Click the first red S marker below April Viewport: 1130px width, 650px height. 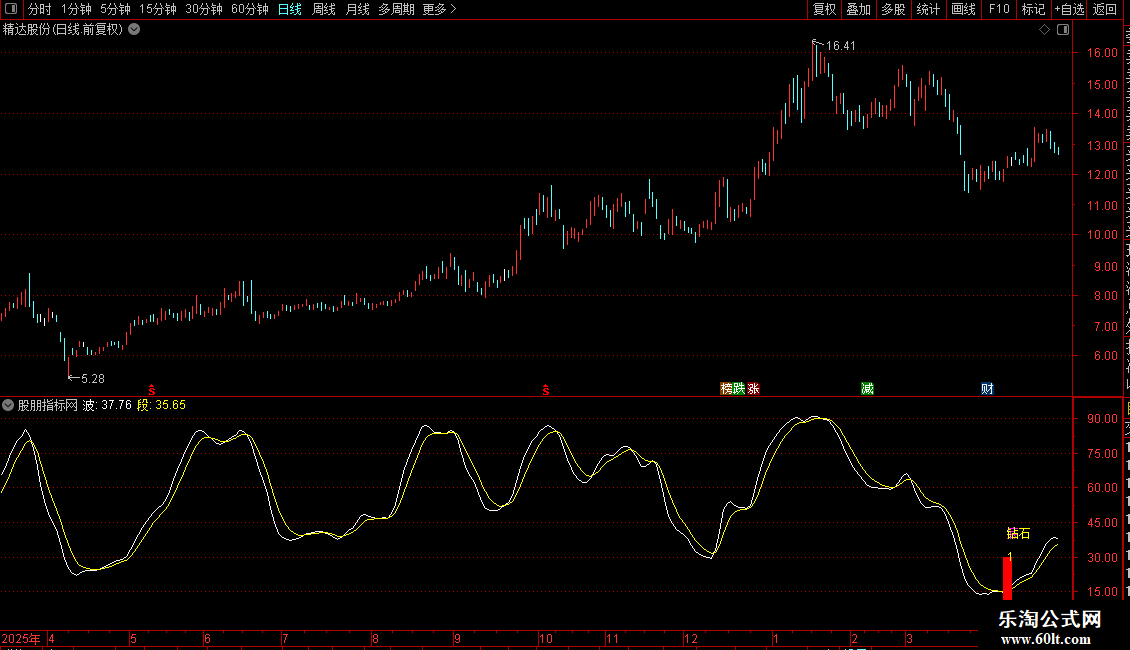click(x=151, y=390)
